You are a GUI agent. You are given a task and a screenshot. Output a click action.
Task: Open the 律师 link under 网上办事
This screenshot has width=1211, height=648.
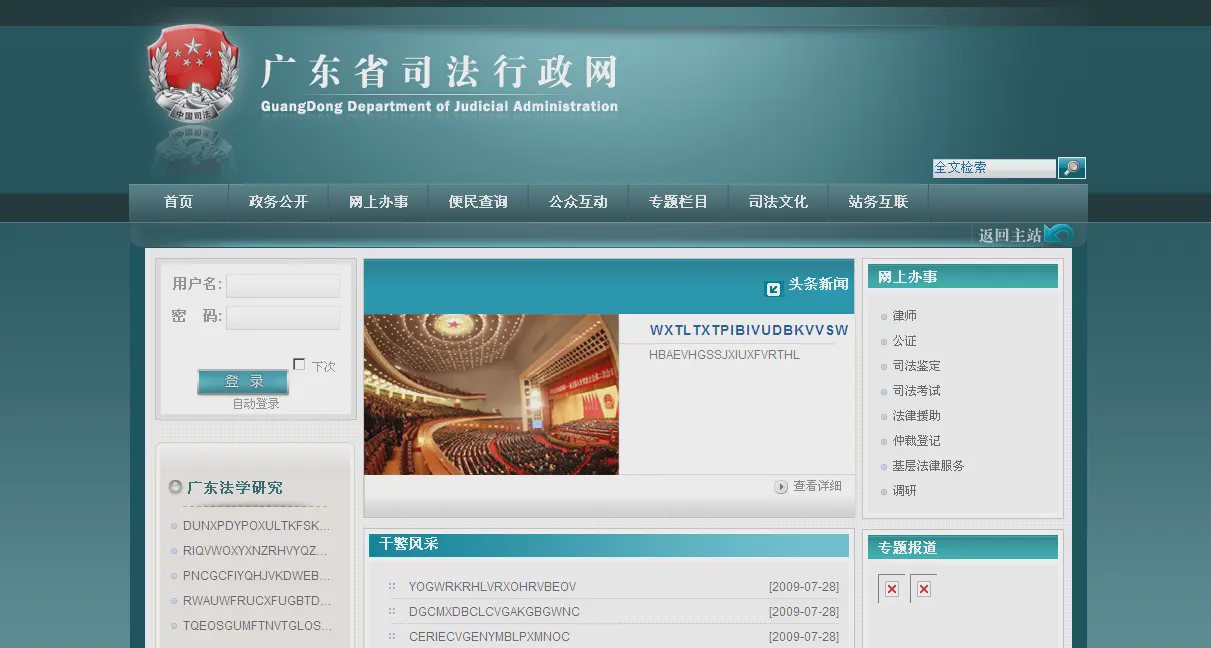coord(904,316)
